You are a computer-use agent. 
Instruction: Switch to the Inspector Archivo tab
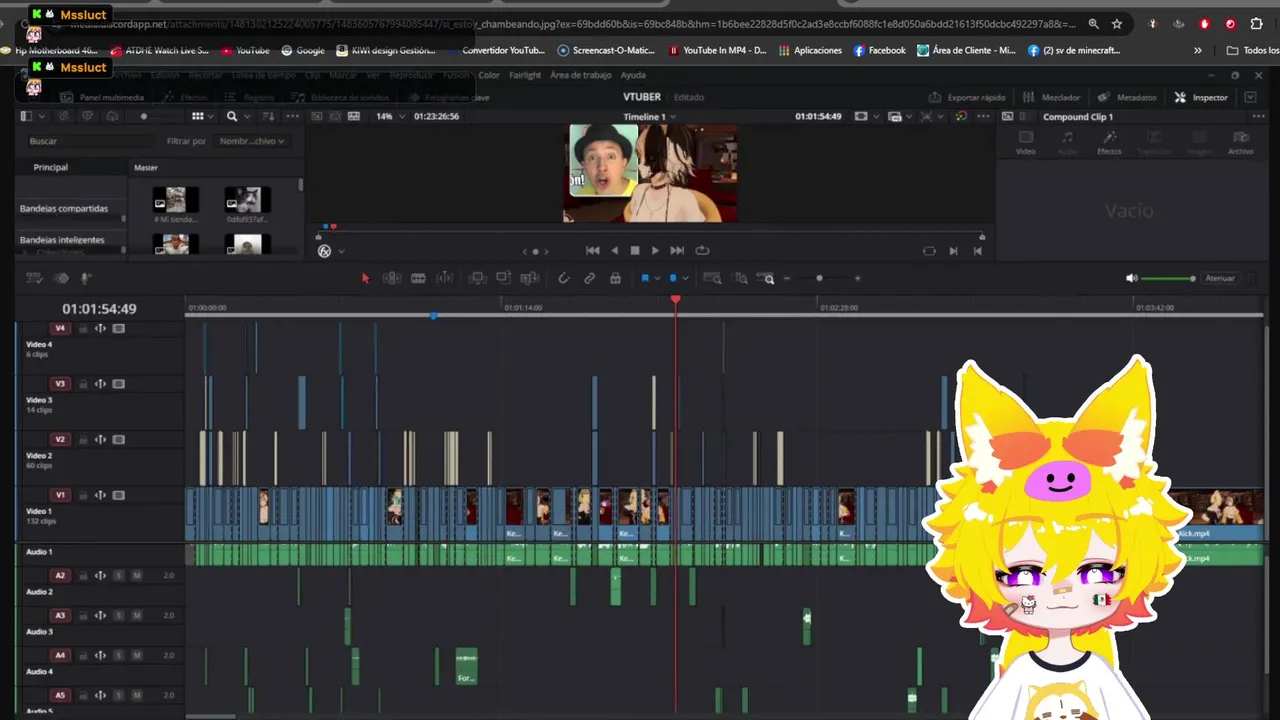[x=1241, y=142]
